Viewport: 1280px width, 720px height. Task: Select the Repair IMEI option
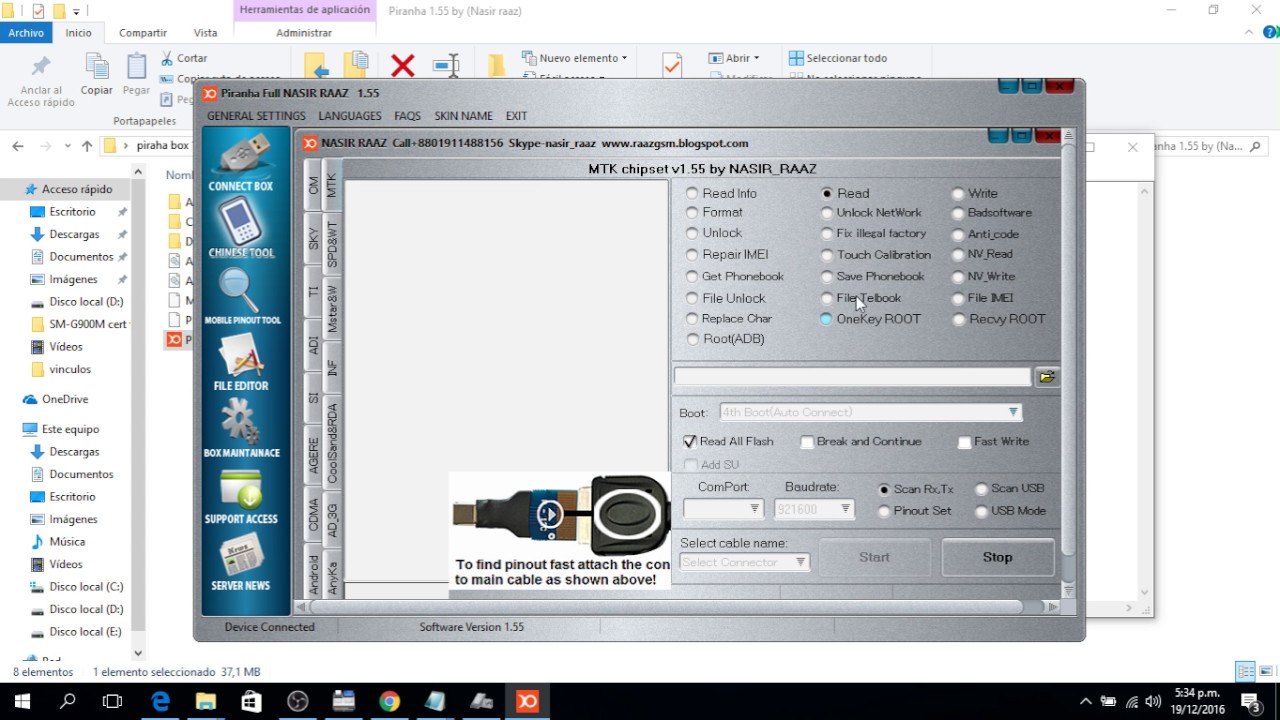pos(692,254)
